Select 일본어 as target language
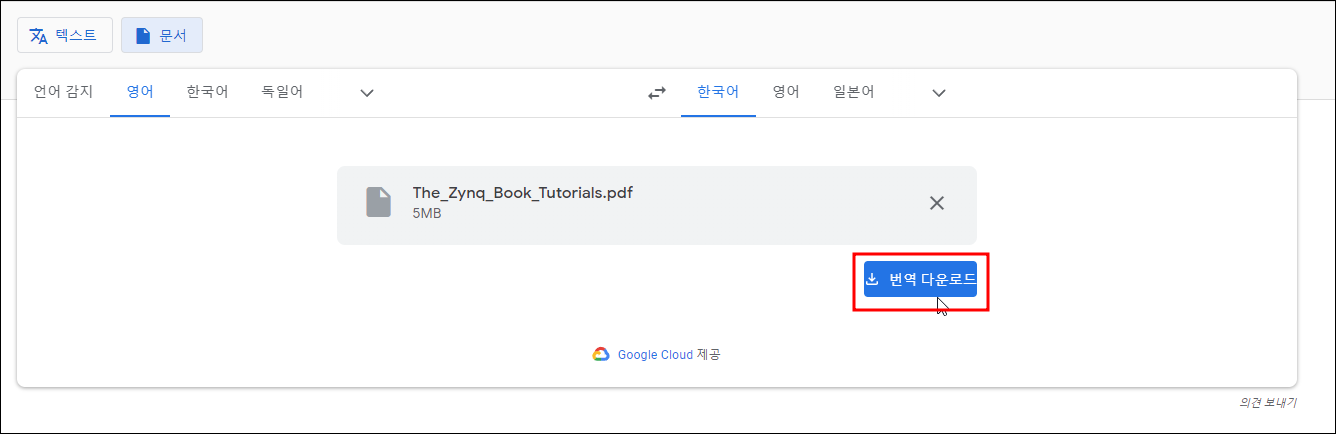This screenshot has width=1336, height=434. pyautogui.click(x=854, y=92)
